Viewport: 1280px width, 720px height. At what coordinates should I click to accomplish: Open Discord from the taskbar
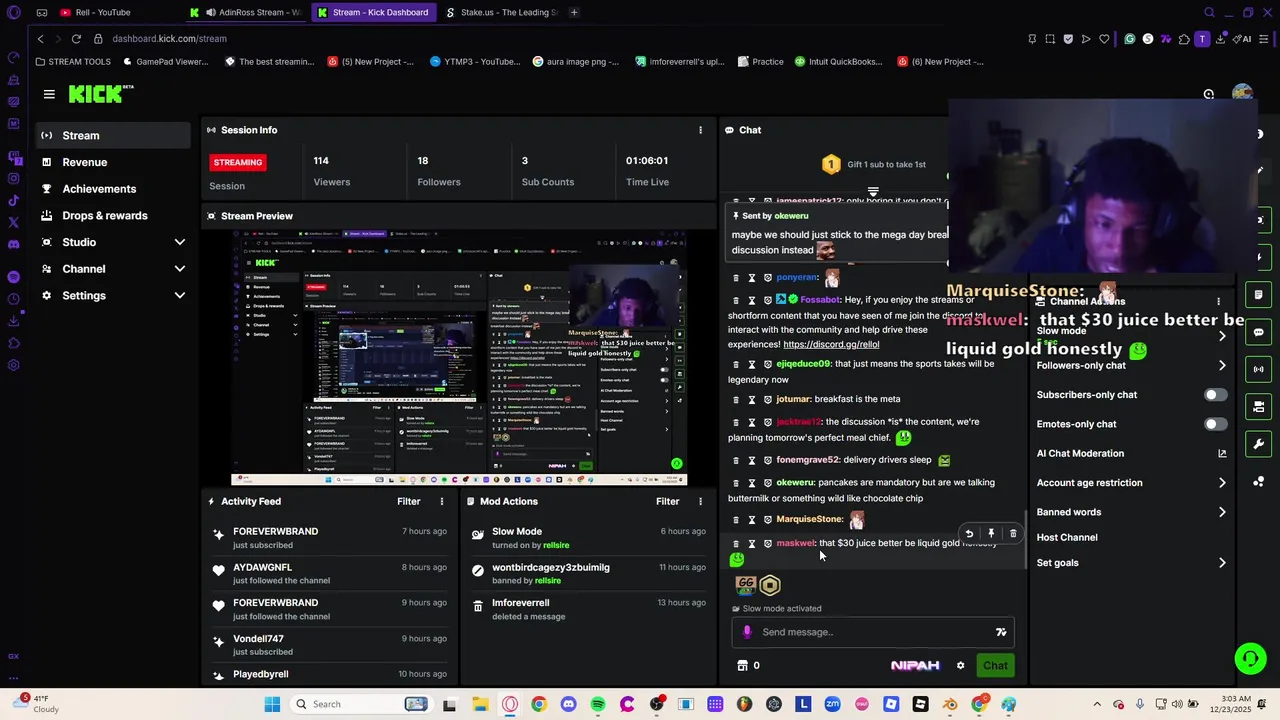tap(568, 704)
